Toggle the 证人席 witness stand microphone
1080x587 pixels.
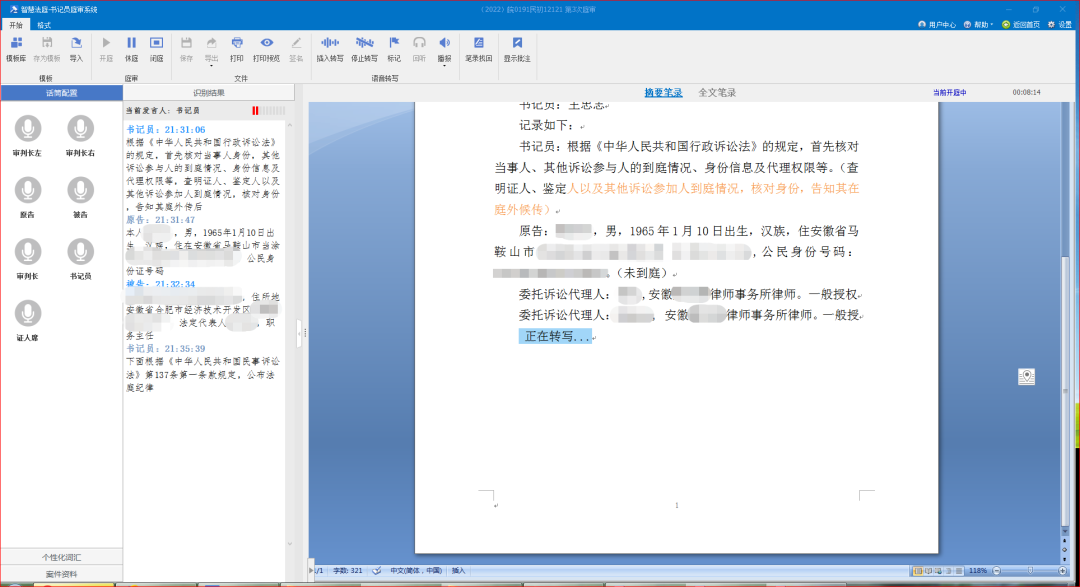point(28,313)
